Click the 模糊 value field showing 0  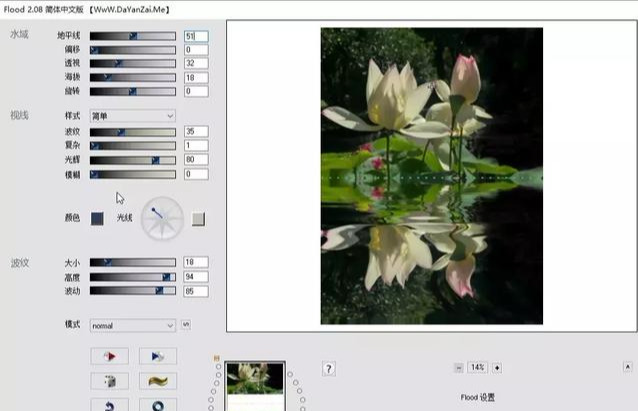[x=196, y=174]
